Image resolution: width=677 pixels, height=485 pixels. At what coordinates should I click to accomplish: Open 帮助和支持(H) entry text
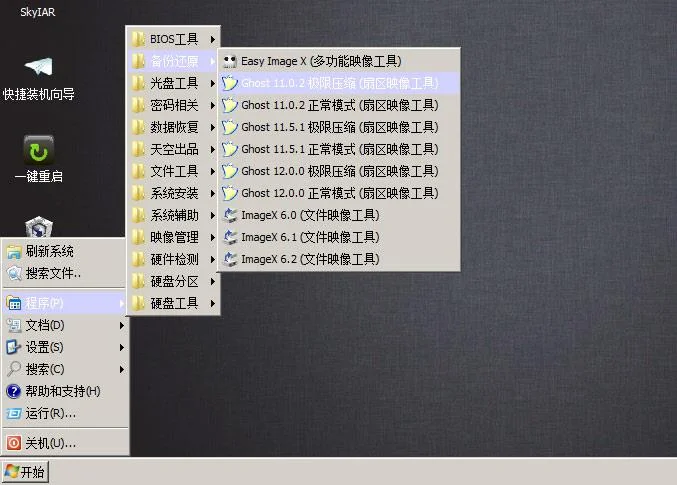tap(63, 391)
